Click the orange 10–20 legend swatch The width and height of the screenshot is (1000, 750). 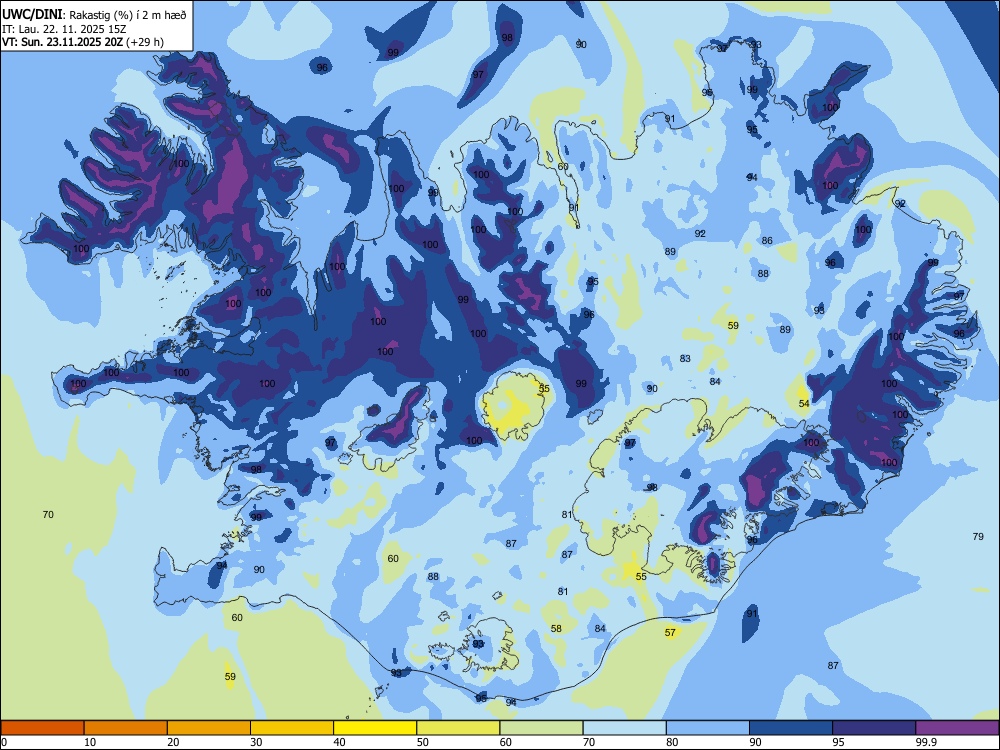126,728
